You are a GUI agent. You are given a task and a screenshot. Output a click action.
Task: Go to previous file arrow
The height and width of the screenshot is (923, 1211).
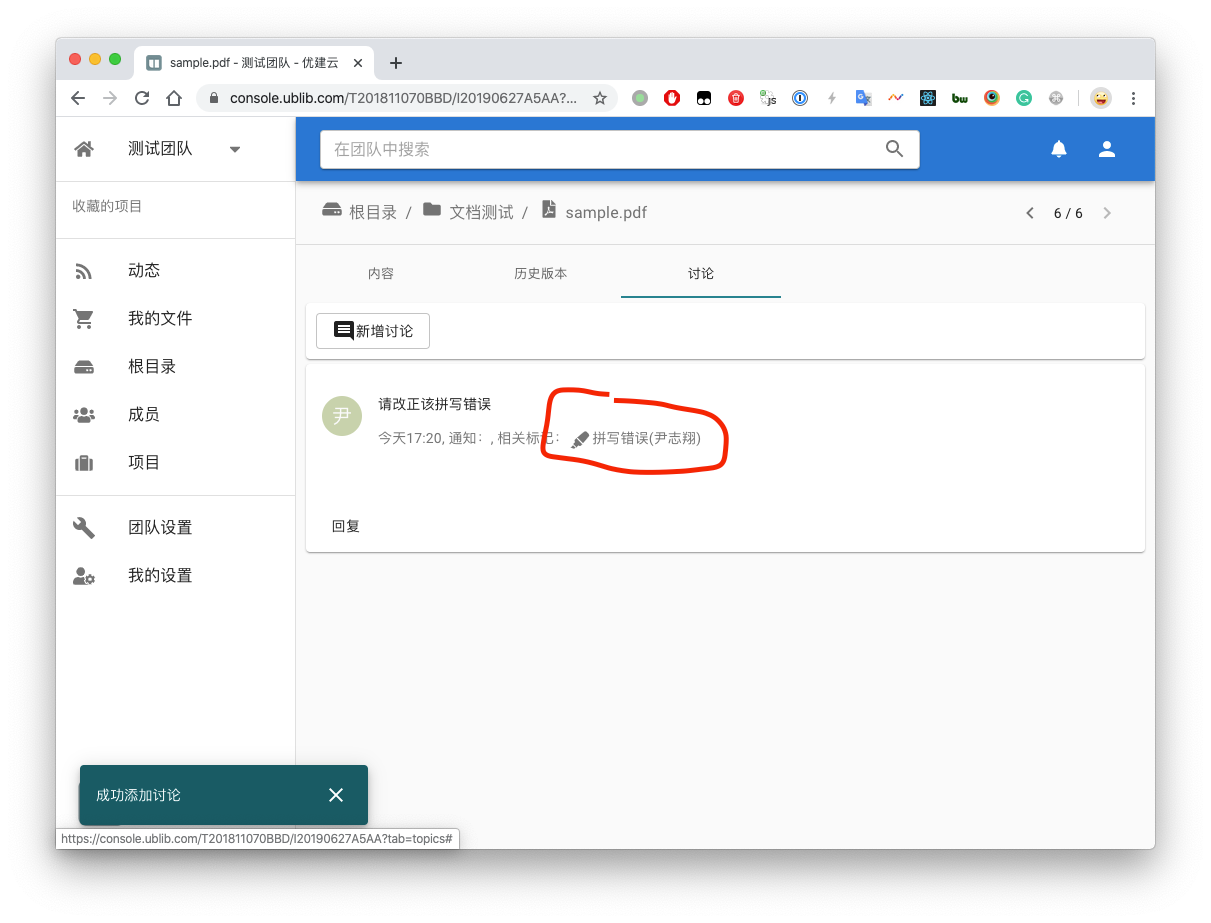pyautogui.click(x=1029, y=213)
